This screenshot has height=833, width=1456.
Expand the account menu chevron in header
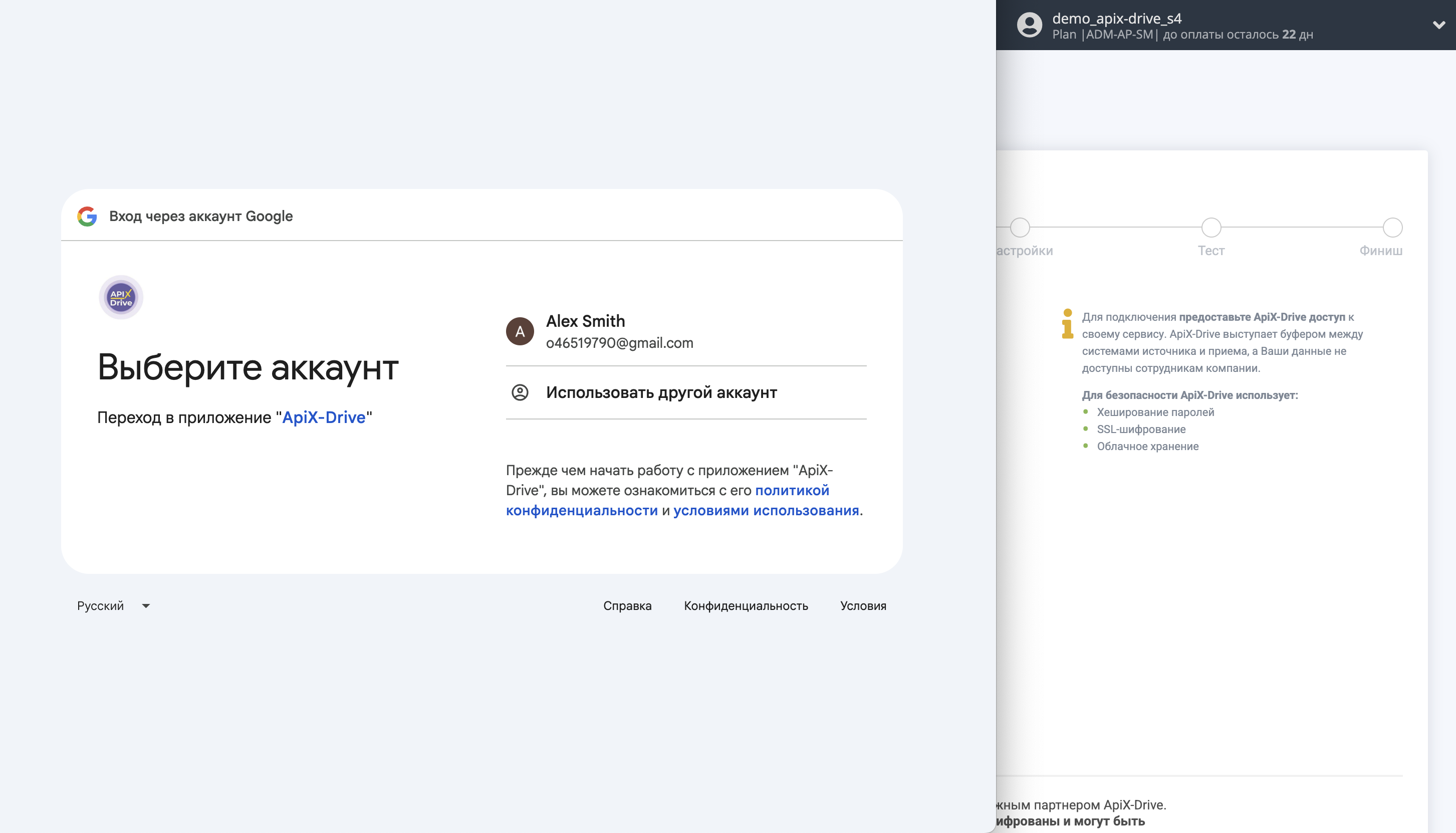click(x=1439, y=25)
